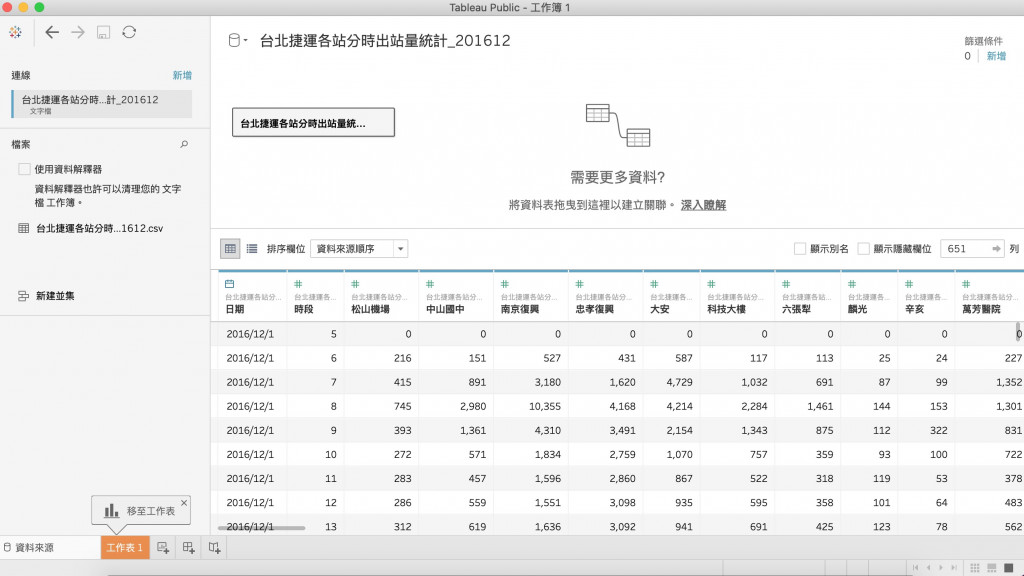Image resolution: width=1024 pixels, height=576 pixels.
Task: Click the date type icon for 日期
Action: (x=229, y=284)
